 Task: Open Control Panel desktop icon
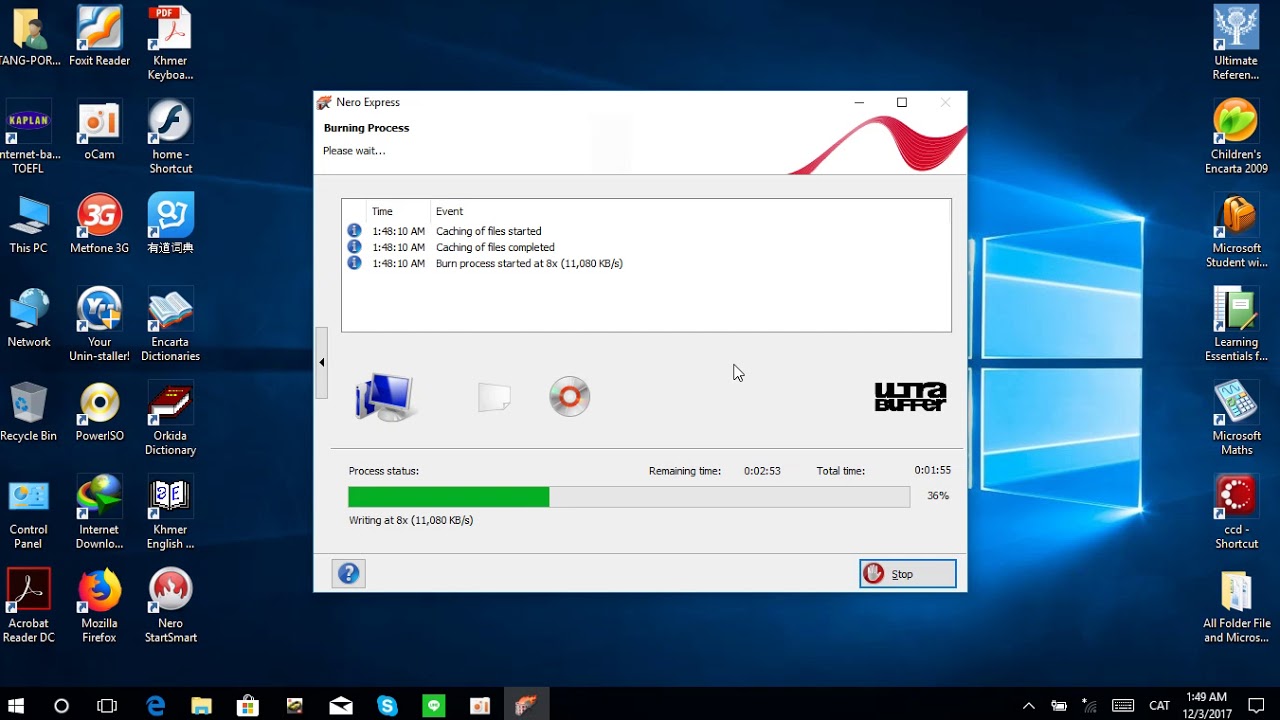28,513
